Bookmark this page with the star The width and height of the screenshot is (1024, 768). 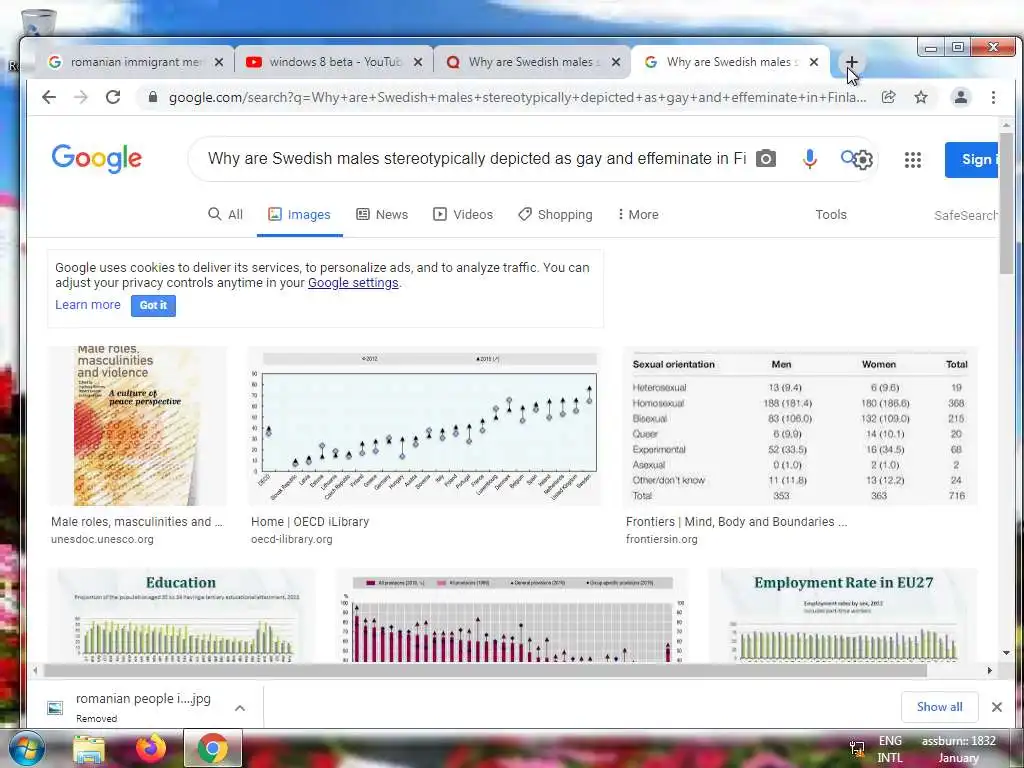[921, 97]
